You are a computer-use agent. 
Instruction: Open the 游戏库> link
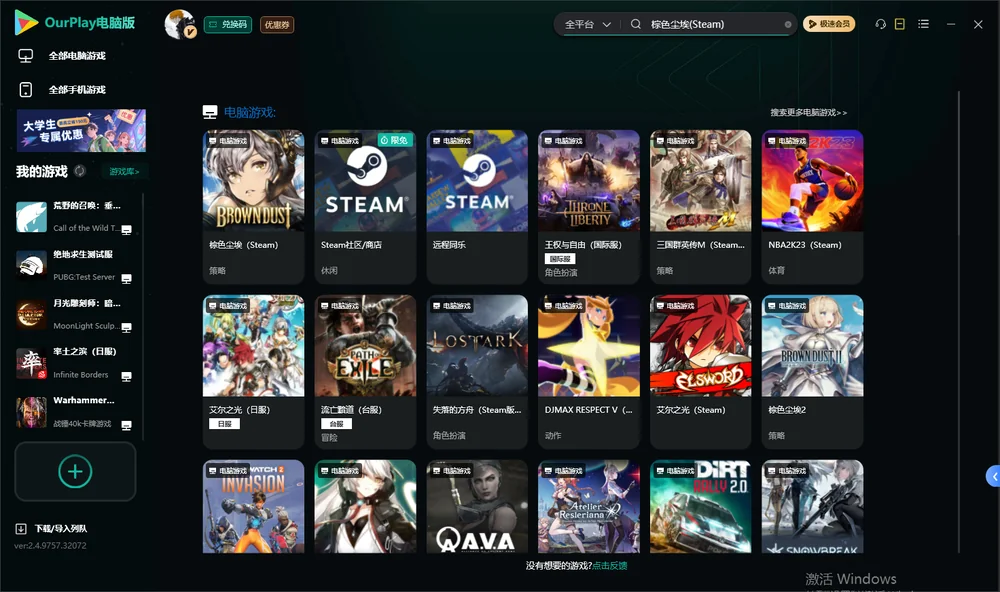[x=124, y=172]
